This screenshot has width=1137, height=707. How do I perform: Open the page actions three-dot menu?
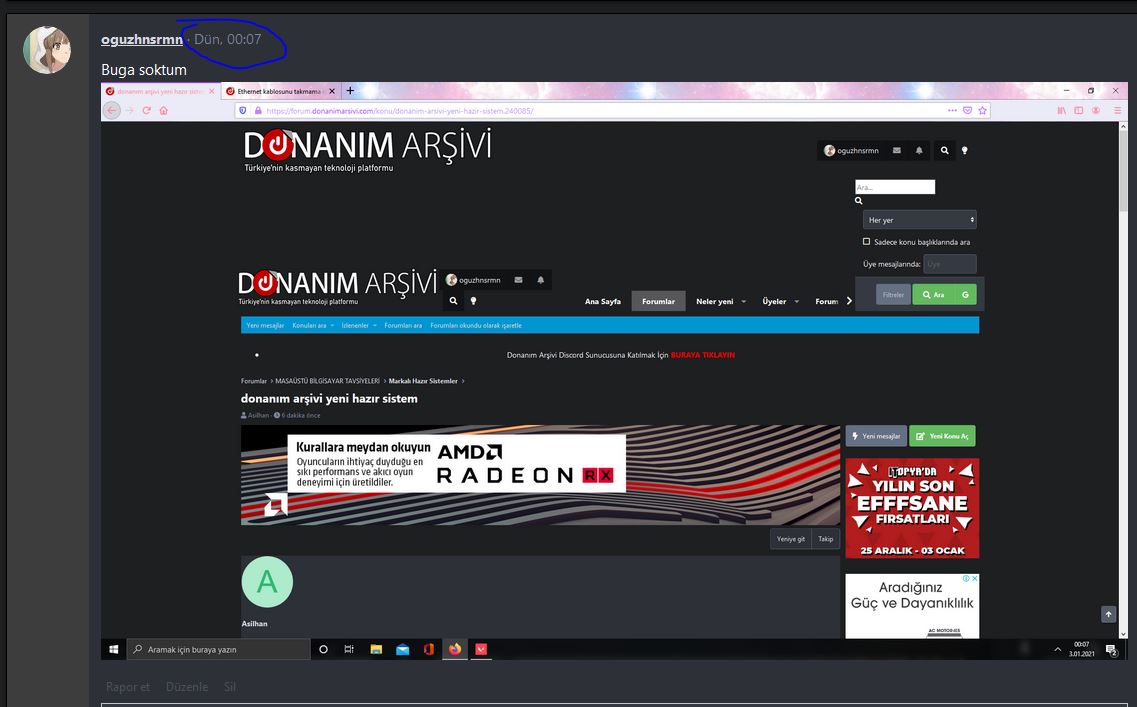[x=952, y=110]
